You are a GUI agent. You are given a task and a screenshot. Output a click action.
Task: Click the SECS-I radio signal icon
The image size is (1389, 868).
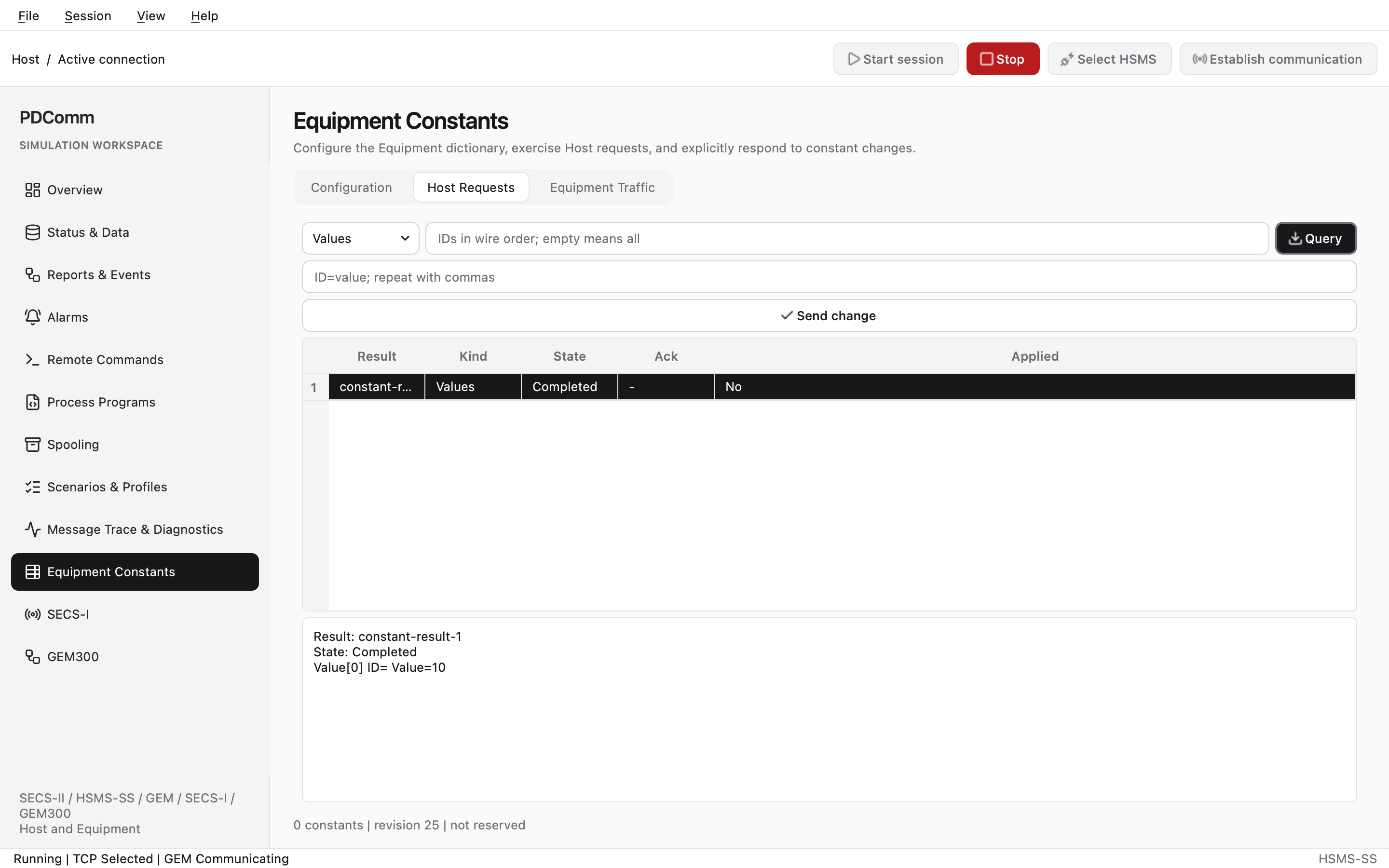(33, 615)
